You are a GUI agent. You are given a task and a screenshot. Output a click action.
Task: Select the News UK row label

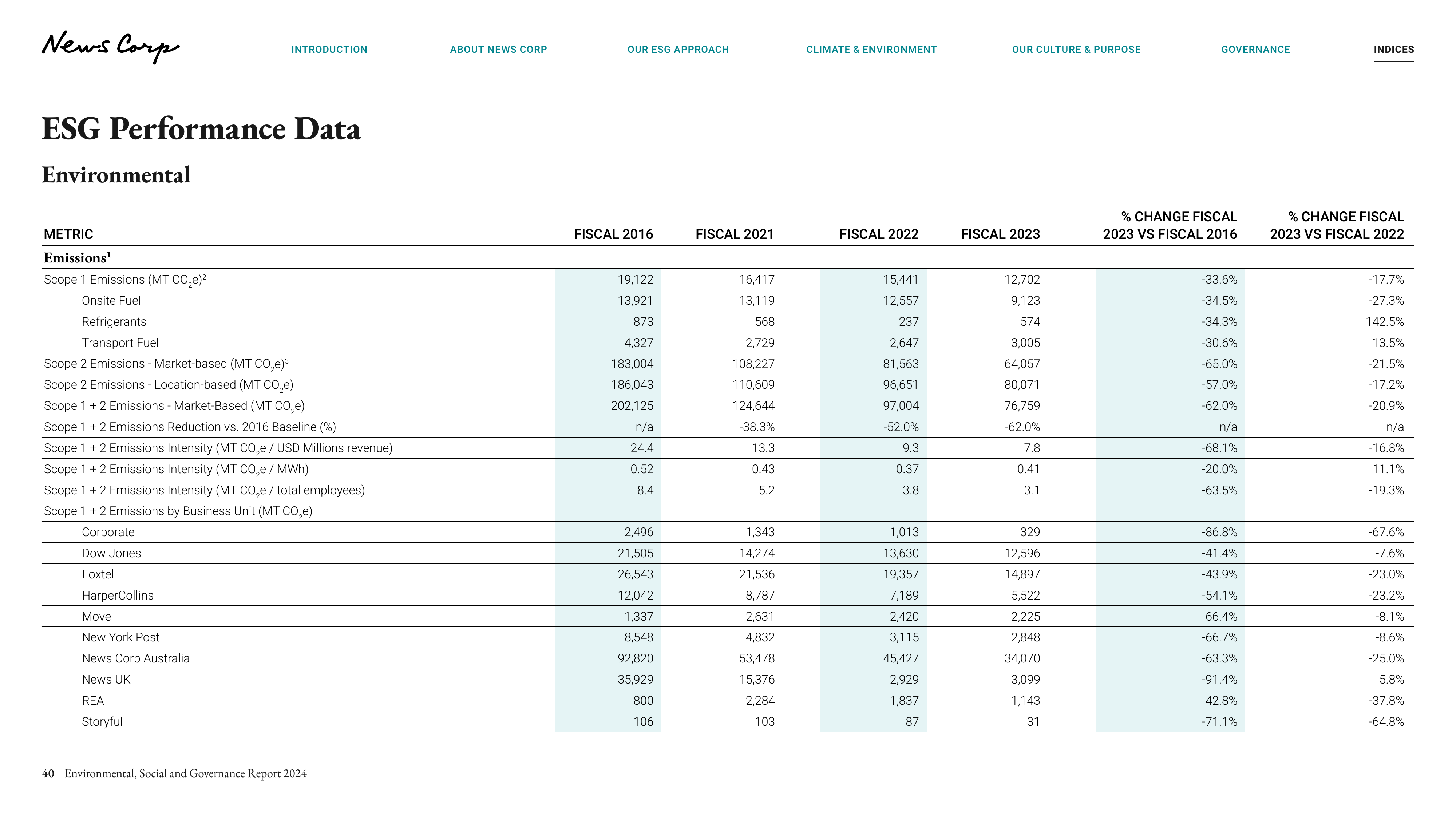click(106, 679)
